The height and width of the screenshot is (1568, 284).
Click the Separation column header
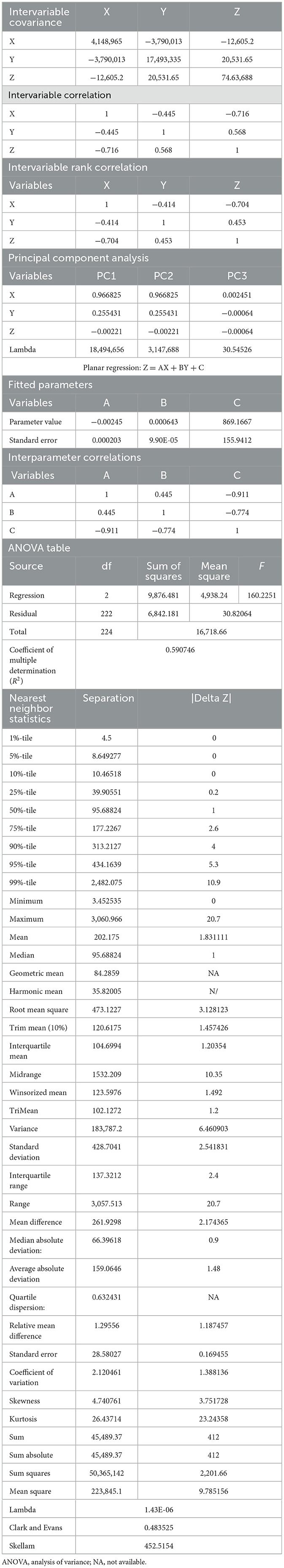click(x=108, y=698)
